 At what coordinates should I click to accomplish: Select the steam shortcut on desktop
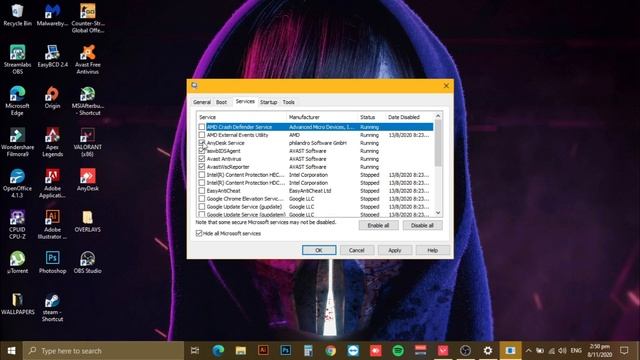click(x=52, y=307)
